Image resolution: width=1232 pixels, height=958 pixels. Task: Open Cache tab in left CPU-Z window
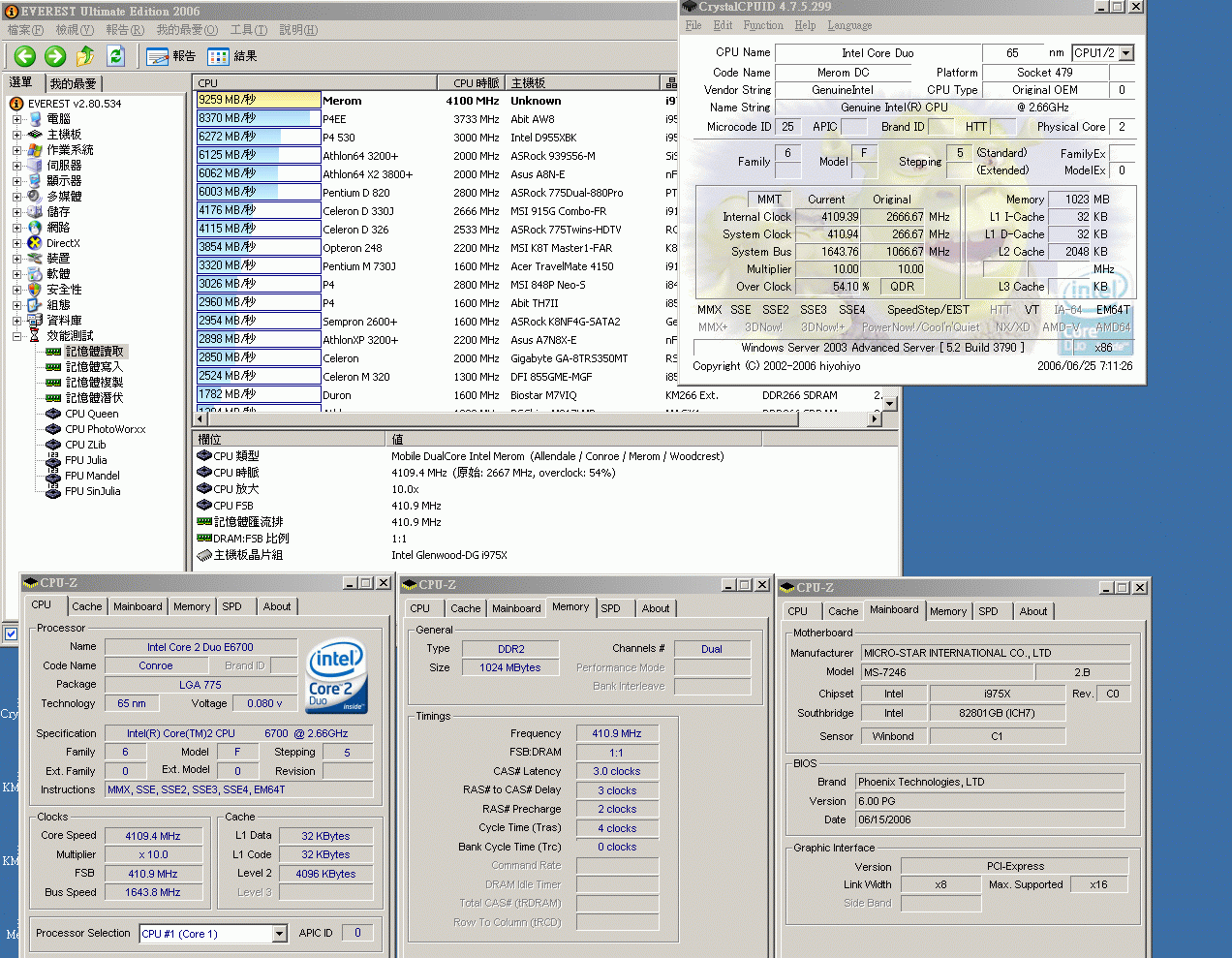87,606
